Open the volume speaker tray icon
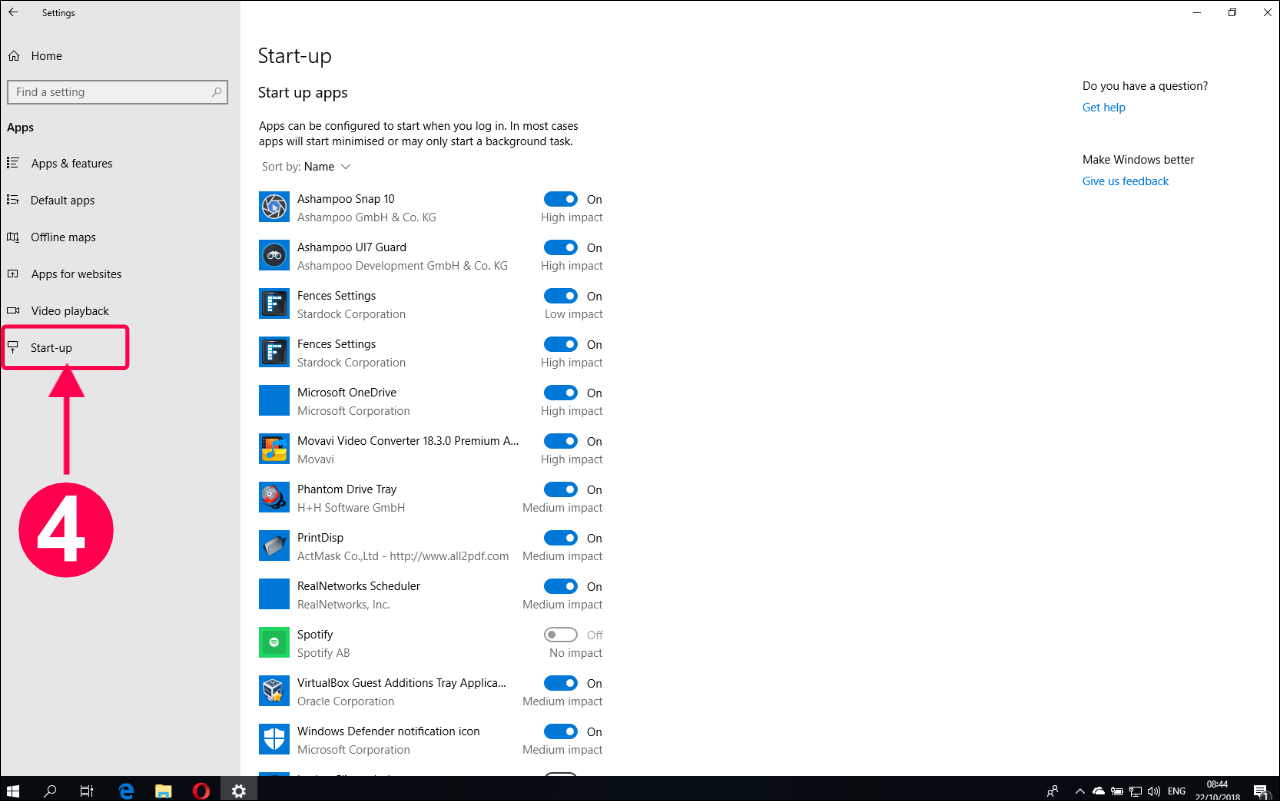The image size is (1280, 801). (x=1155, y=790)
